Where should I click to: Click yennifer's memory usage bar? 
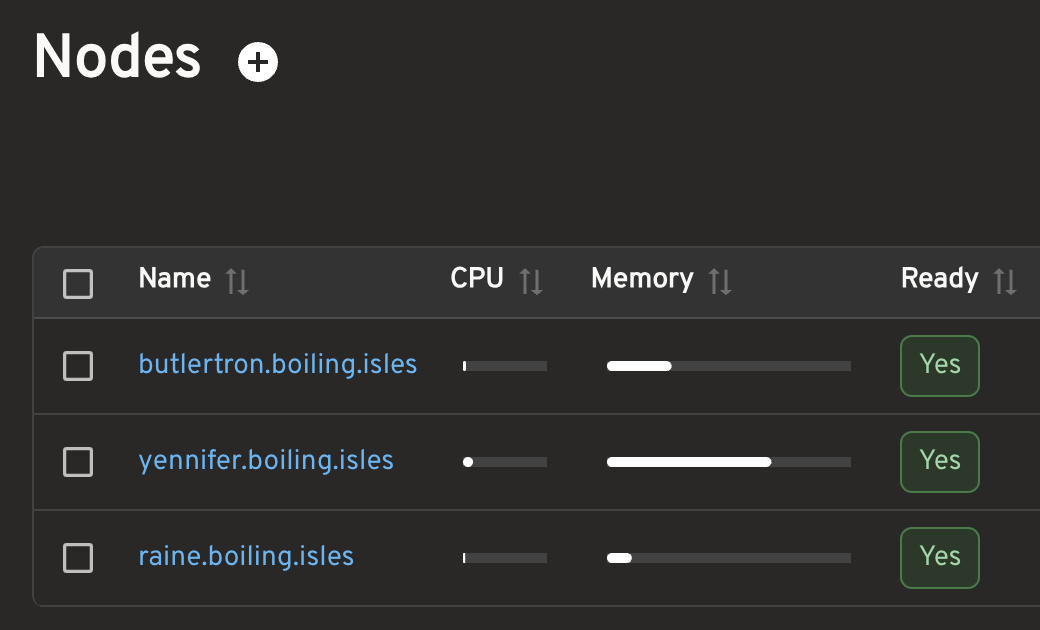click(728, 462)
